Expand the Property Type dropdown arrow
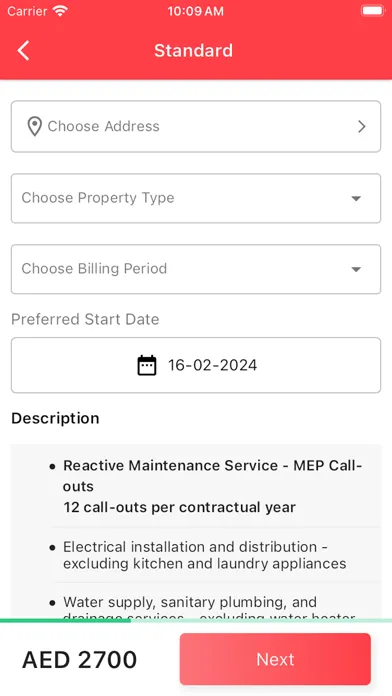 point(356,198)
